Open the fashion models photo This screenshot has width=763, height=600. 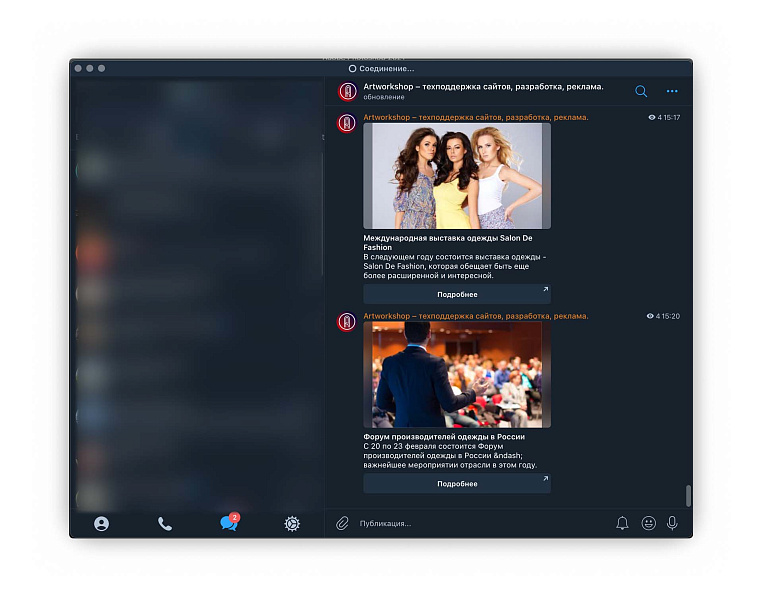click(x=456, y=176)
